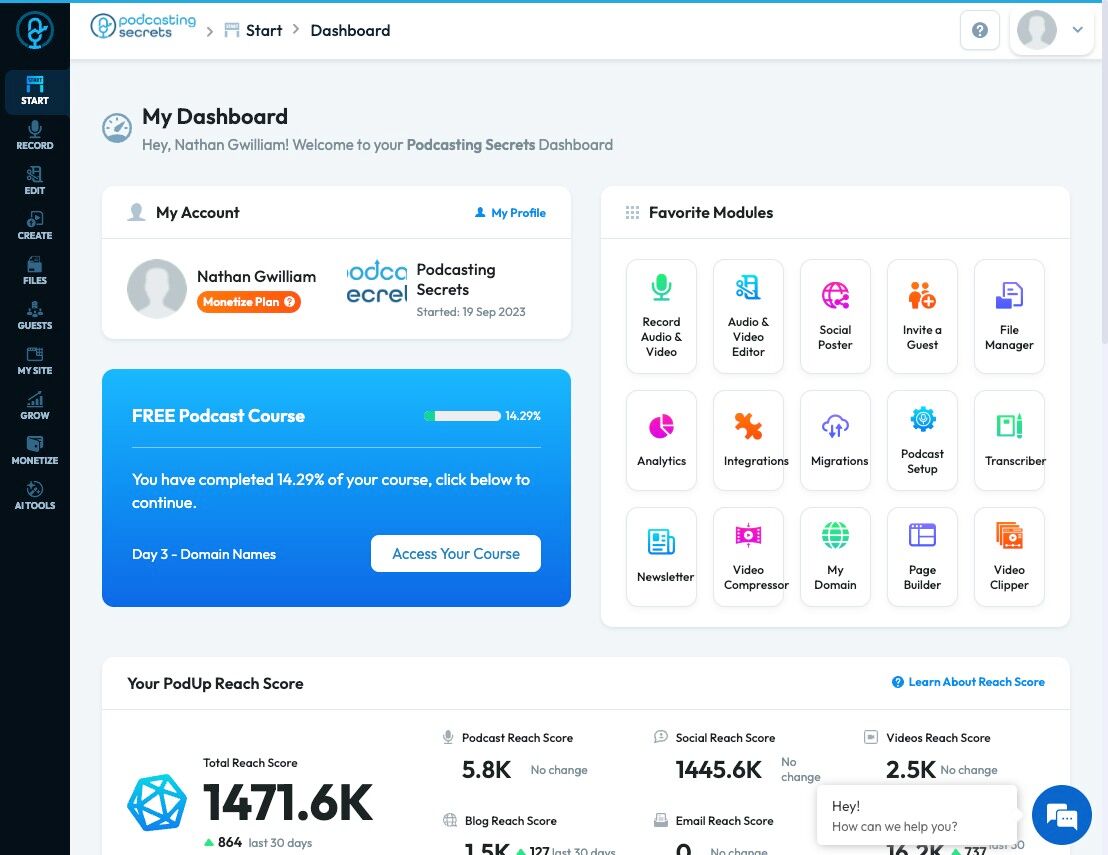The image size is (1108, 855).
Task: Open the Audio & Video Editor module
Action: point(748,316)
